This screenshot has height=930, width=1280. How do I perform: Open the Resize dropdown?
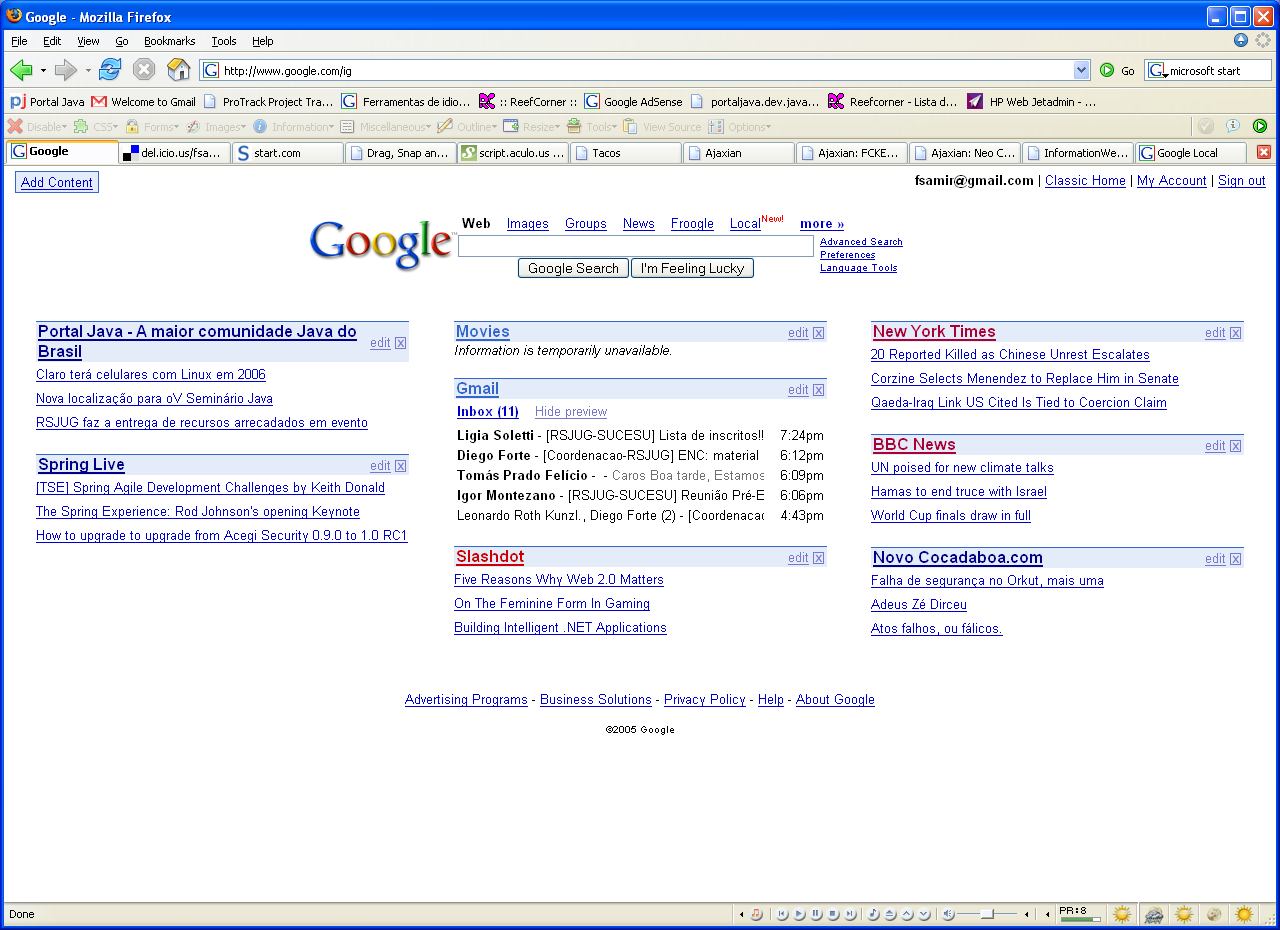coord(532,127)
